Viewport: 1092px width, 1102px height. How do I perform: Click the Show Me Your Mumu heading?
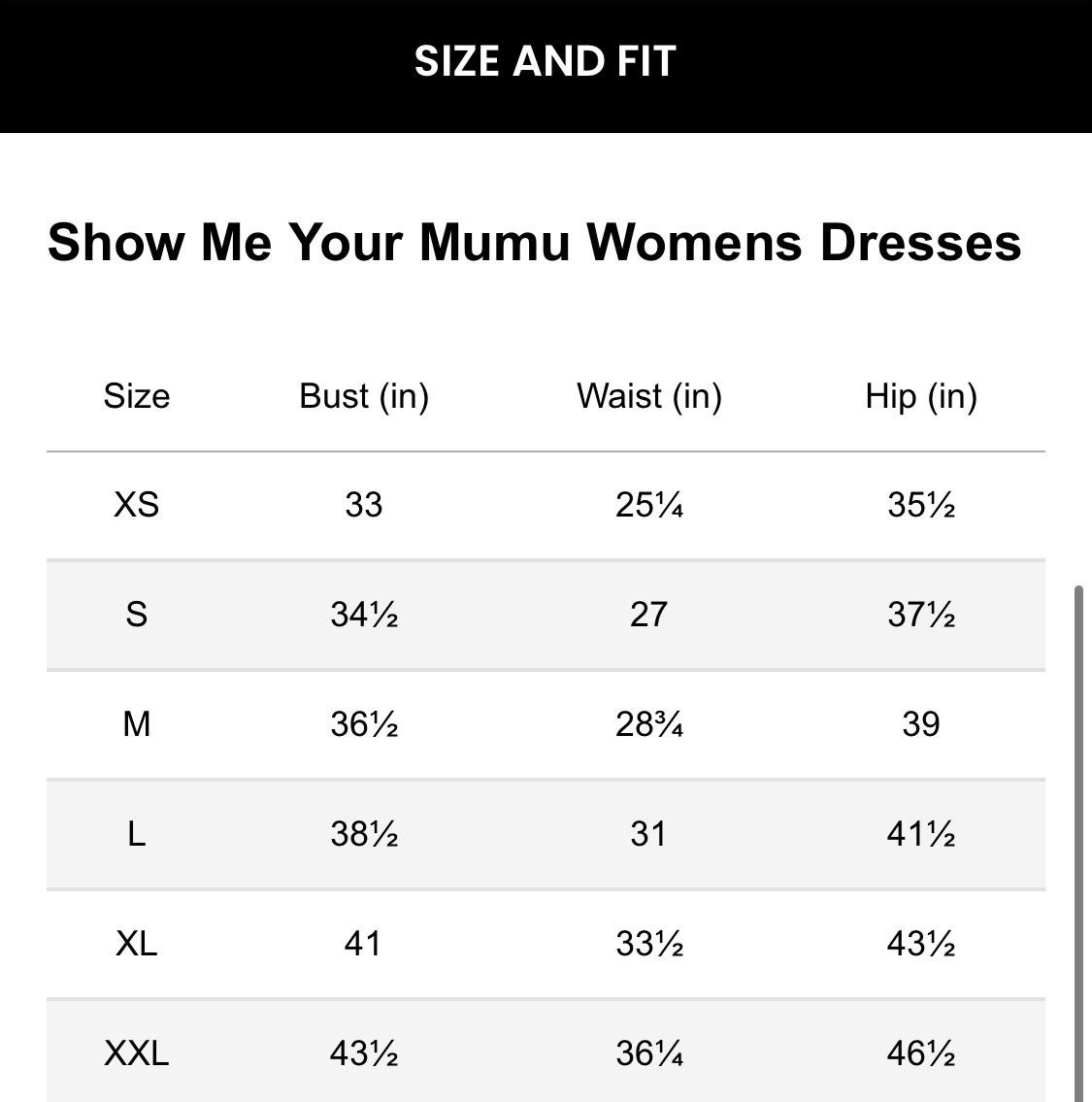(x=535, y=242)
